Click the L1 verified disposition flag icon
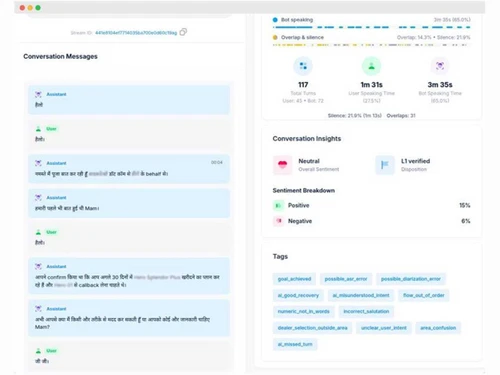The image size is (500, 375). 385,165
